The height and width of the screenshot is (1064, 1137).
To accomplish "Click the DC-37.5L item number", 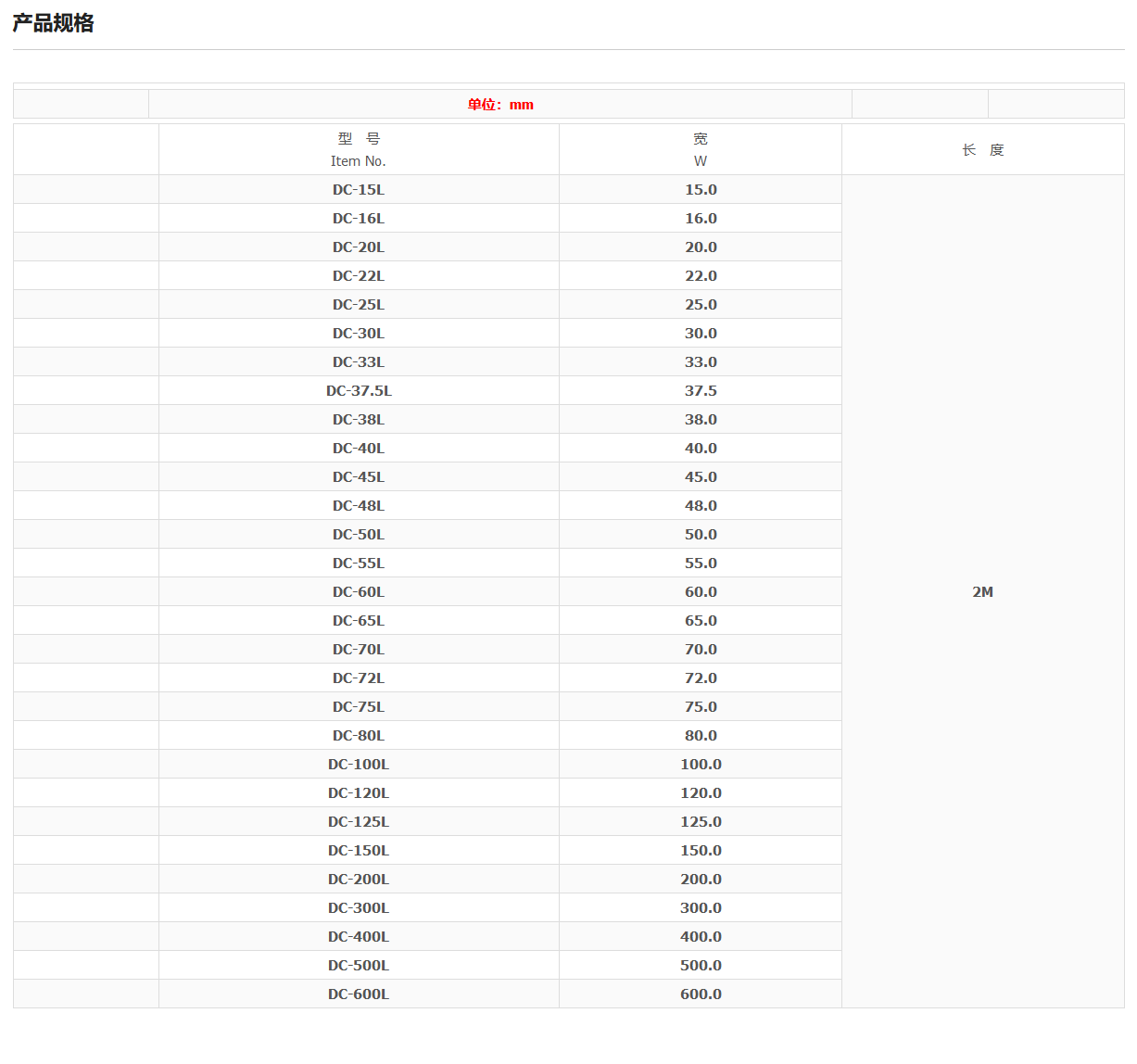I will coord(359,391).
